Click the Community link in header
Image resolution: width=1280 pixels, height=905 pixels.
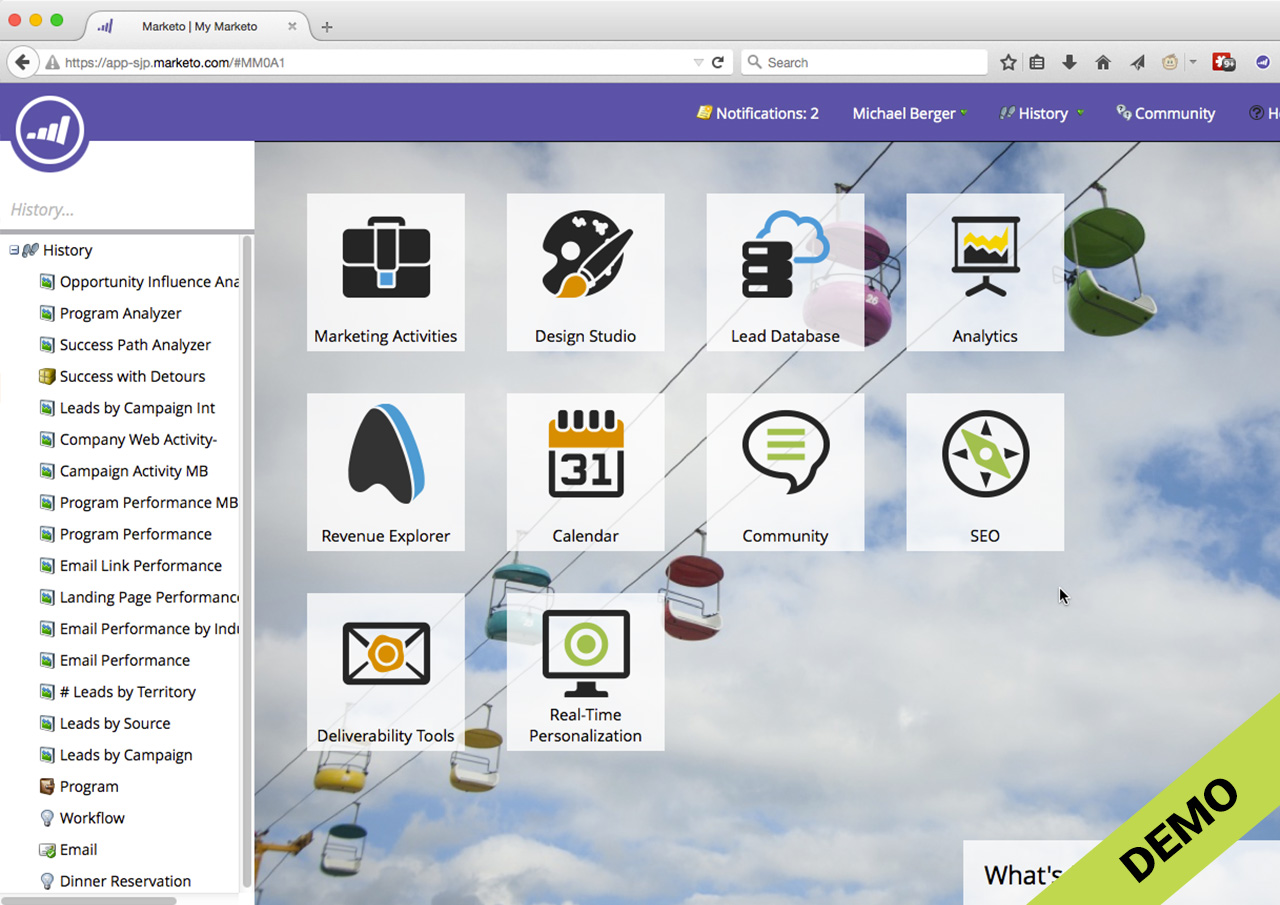coord(1166,114)
